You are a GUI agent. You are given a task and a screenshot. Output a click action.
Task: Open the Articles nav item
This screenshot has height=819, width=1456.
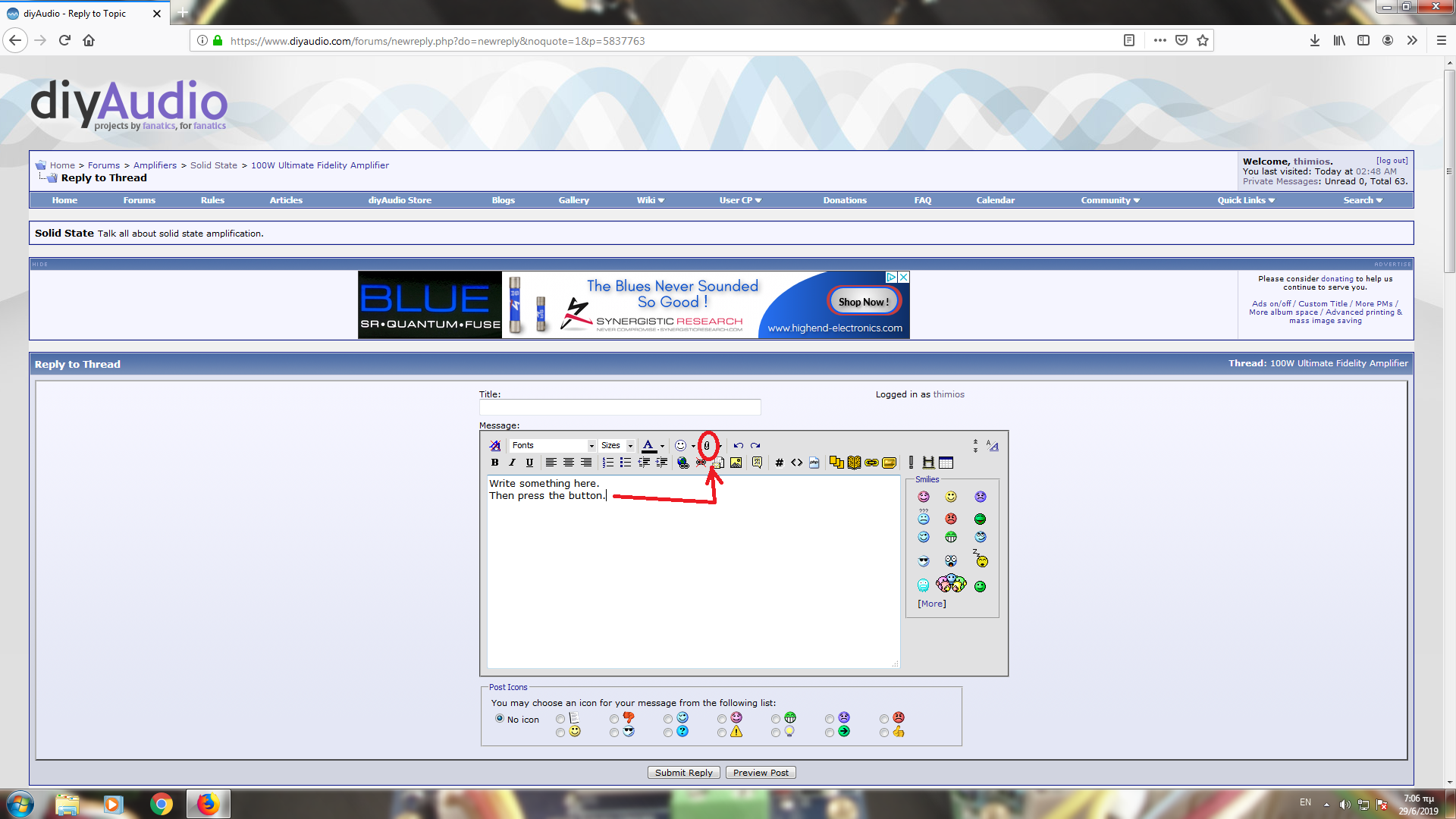click(x=286, y=200)
